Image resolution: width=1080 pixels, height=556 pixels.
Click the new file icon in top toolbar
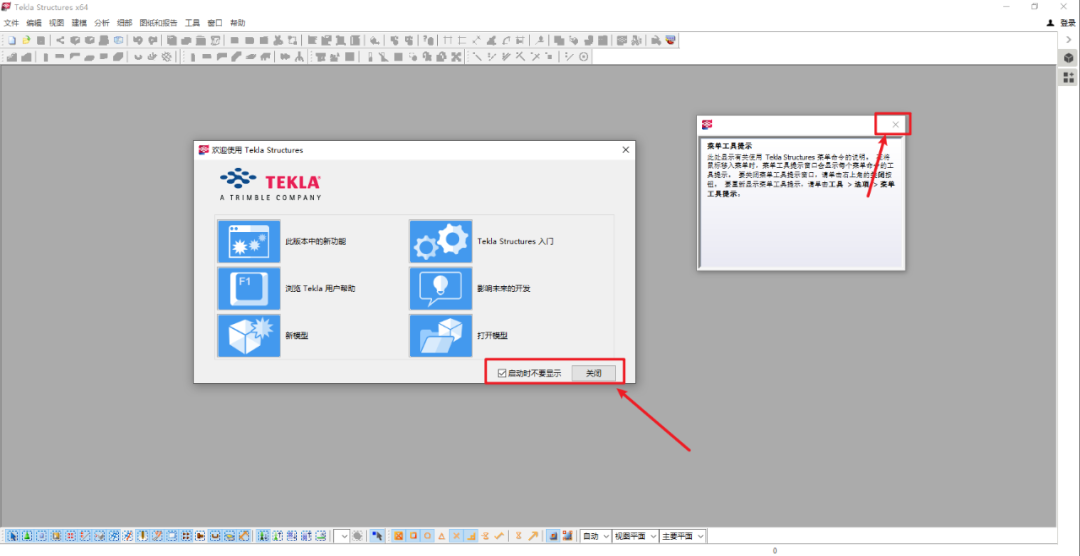tap(12, 40)
